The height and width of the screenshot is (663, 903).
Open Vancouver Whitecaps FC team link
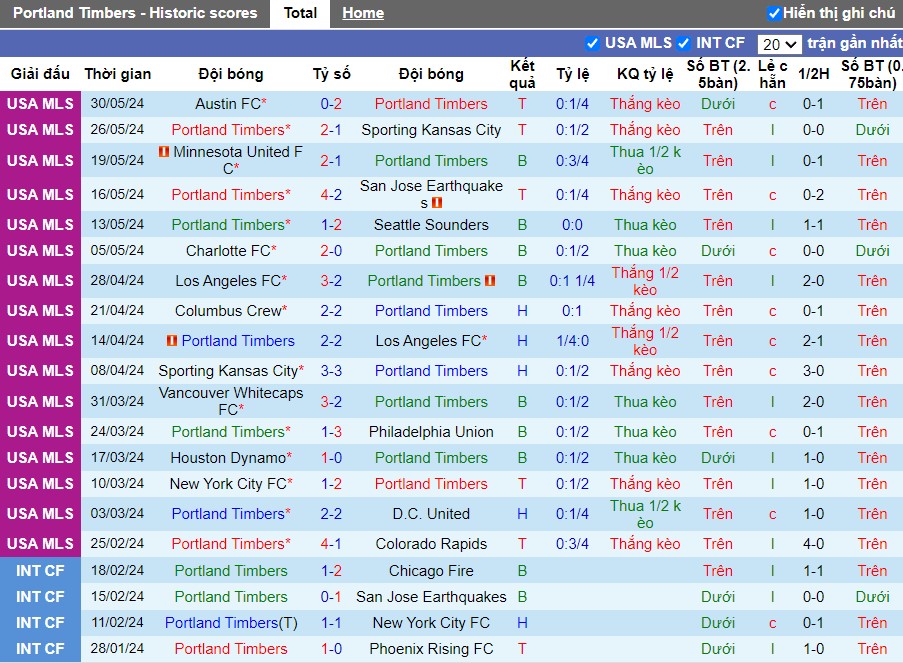pos(231,401)
